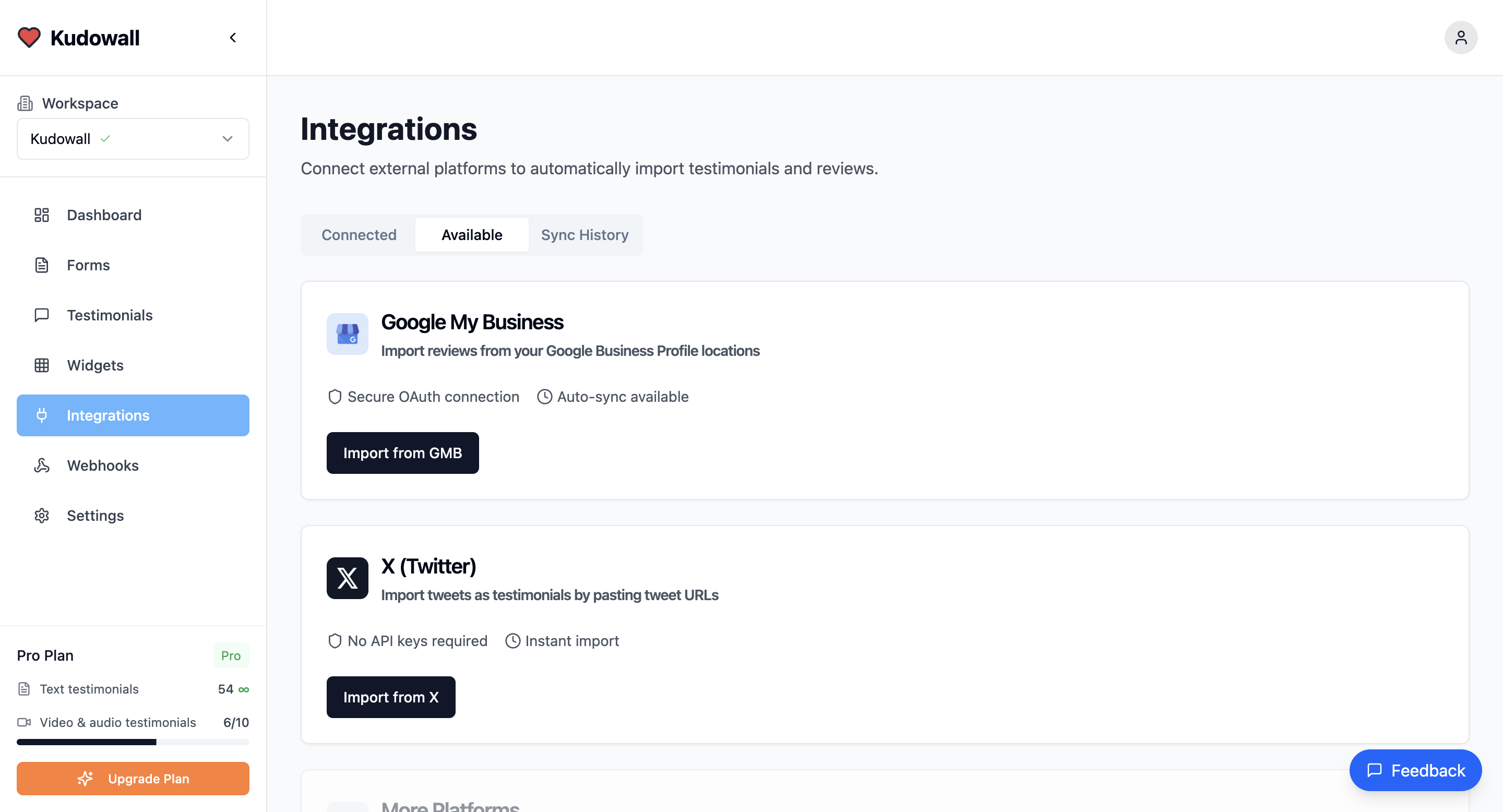
Task: Click the video camera icon for Video & audio testimonials
Action: click(x=24, y=723)
